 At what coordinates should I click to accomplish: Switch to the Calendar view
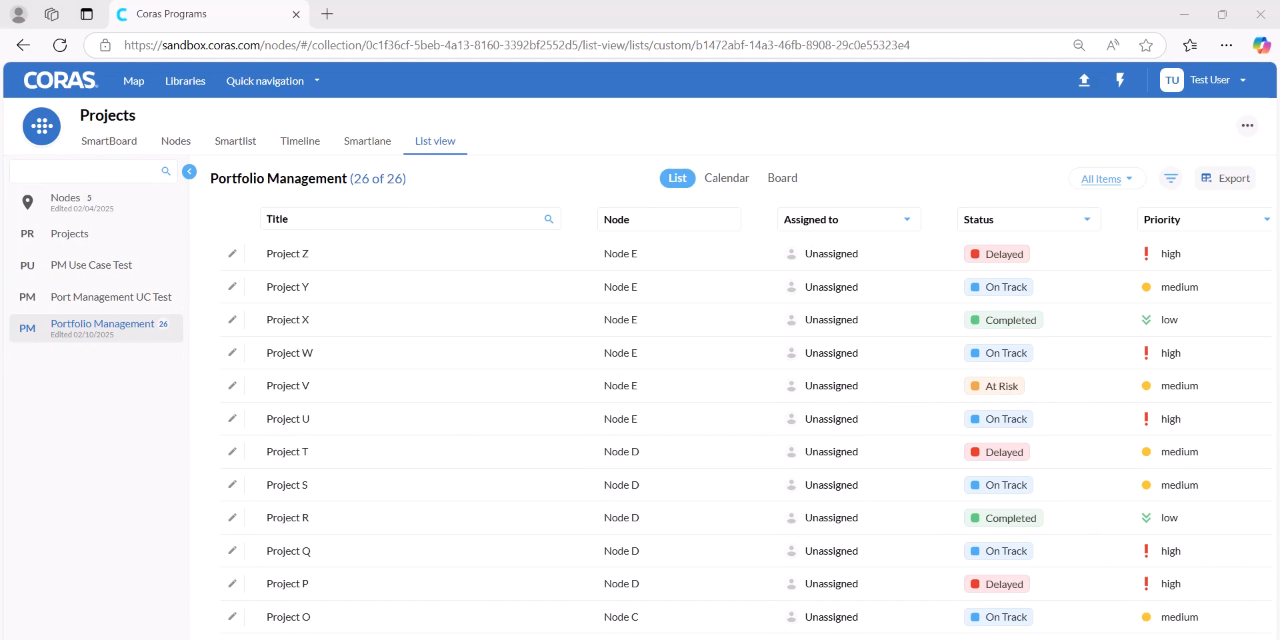click(727, 178)
